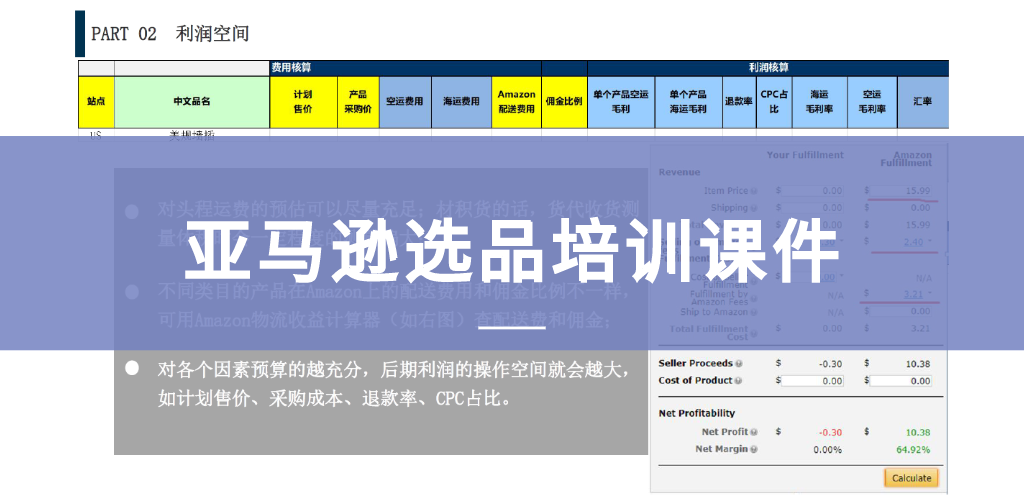Select the Amazon配送费用 column header
The width and height of the screenshot is (1024, 500).
click(x=517, y=102)
